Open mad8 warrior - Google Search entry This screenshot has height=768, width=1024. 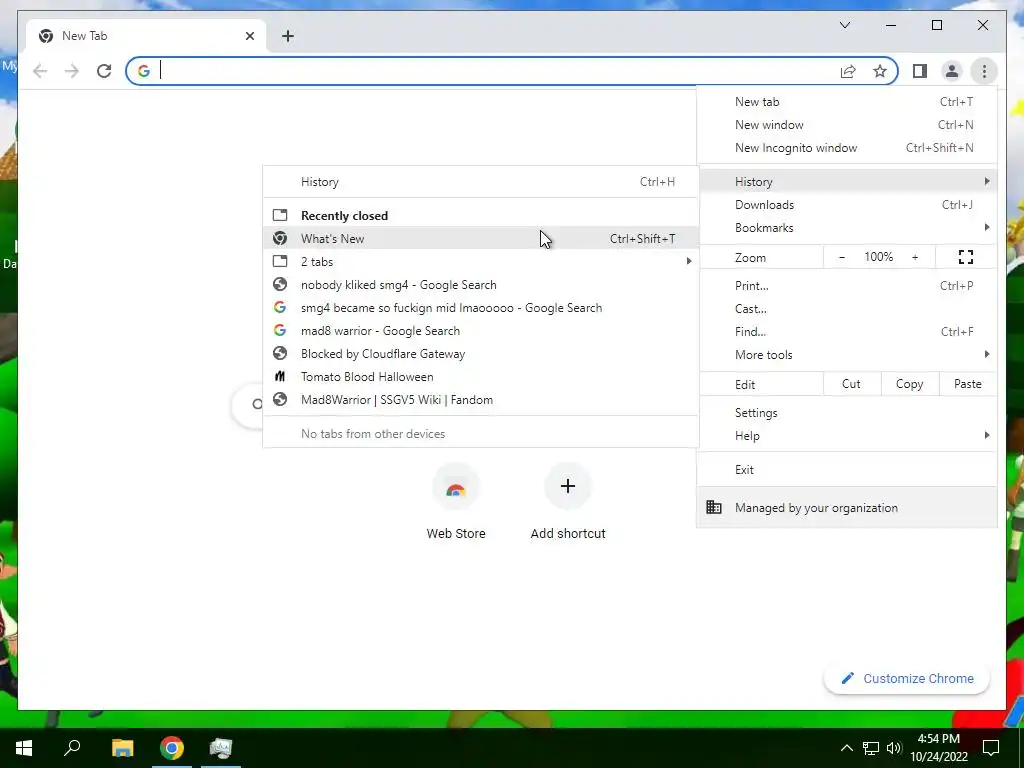[481, 330]
